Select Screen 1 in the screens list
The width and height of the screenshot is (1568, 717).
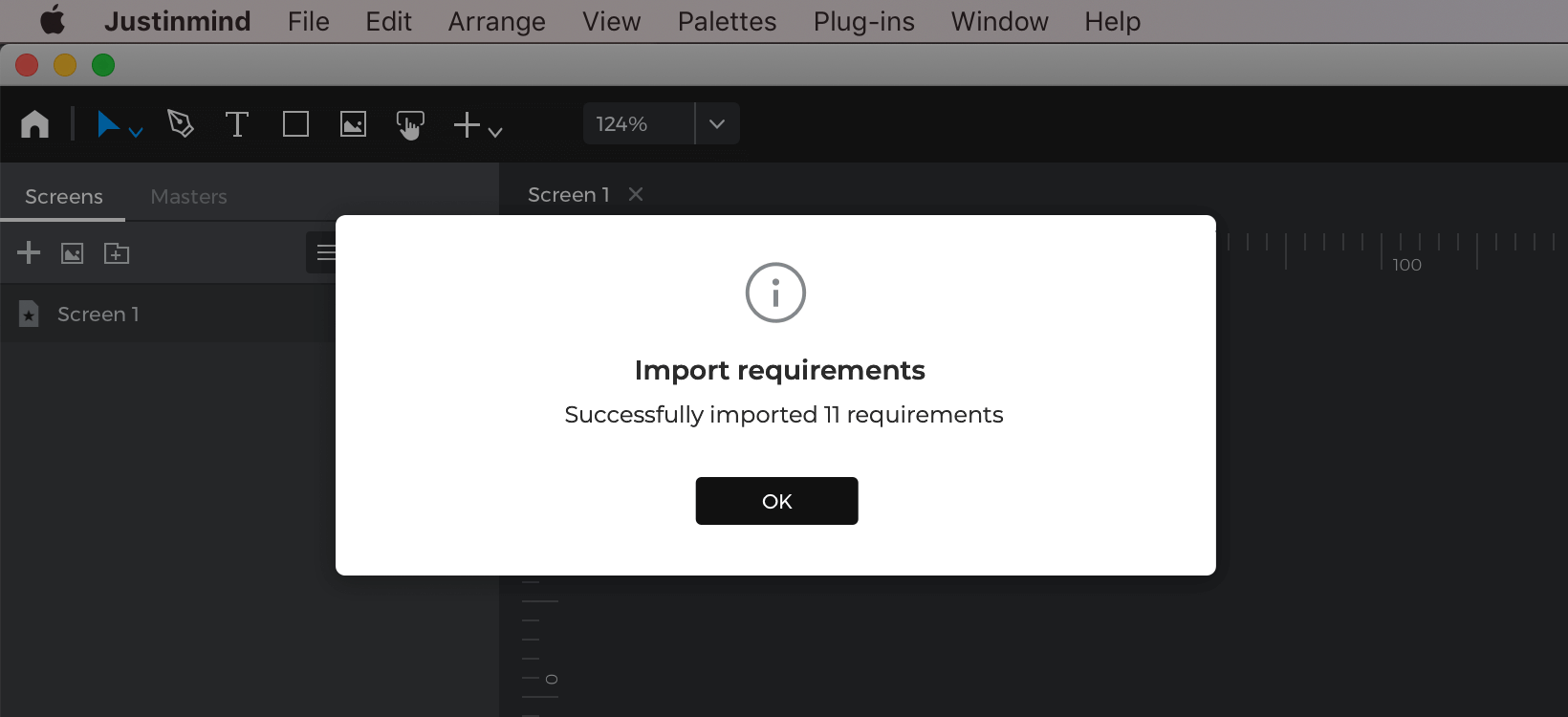[167, 314]
